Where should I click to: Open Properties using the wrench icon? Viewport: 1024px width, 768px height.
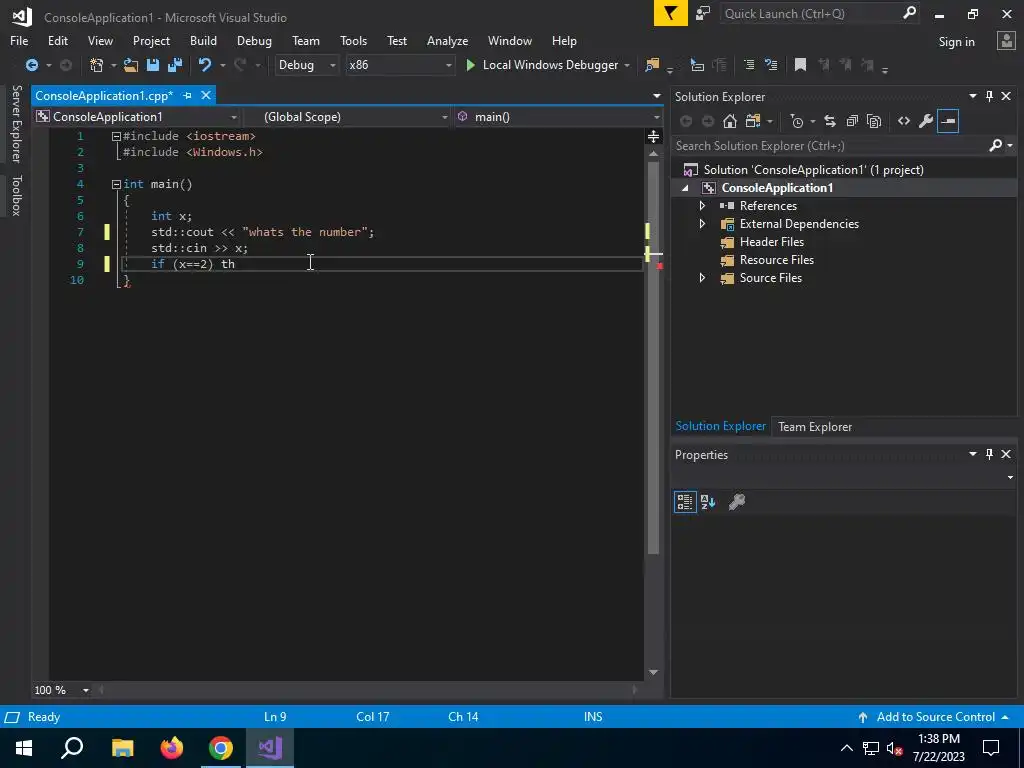pyautogui.click(x=925, y=121)
